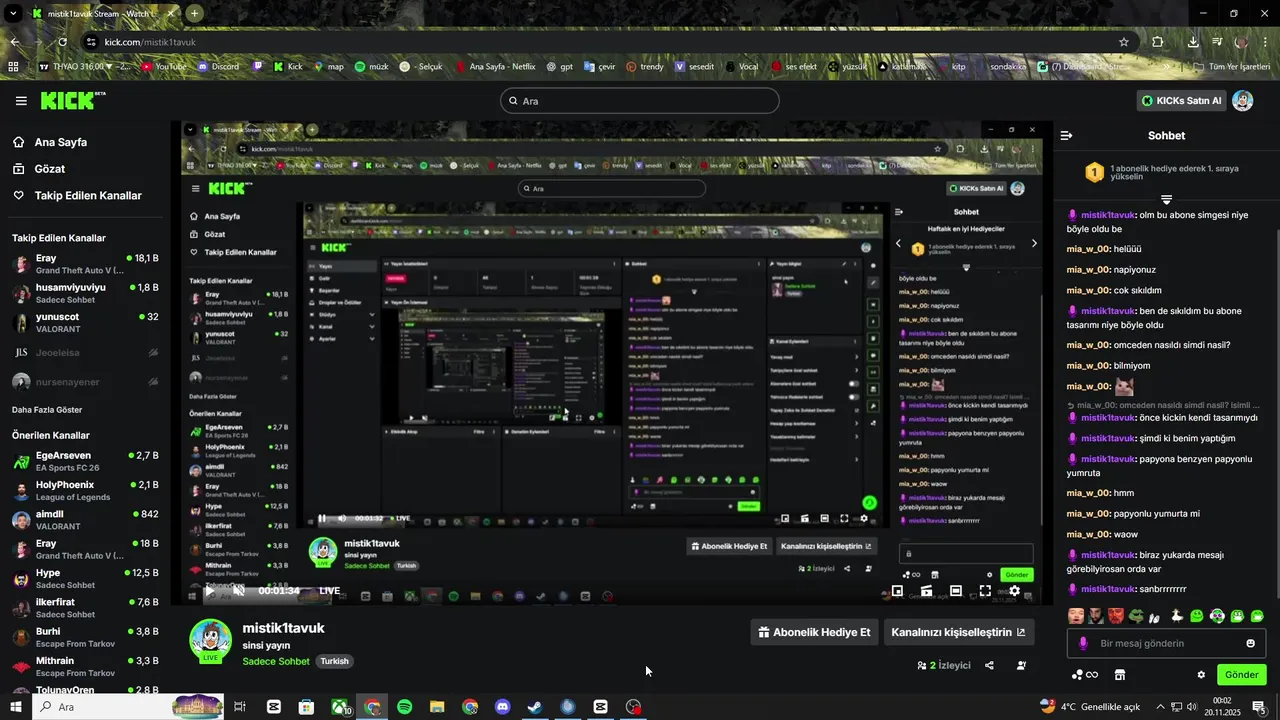
Task: Open File Explorer from the taskbar
Action: (x=437, y=707)
